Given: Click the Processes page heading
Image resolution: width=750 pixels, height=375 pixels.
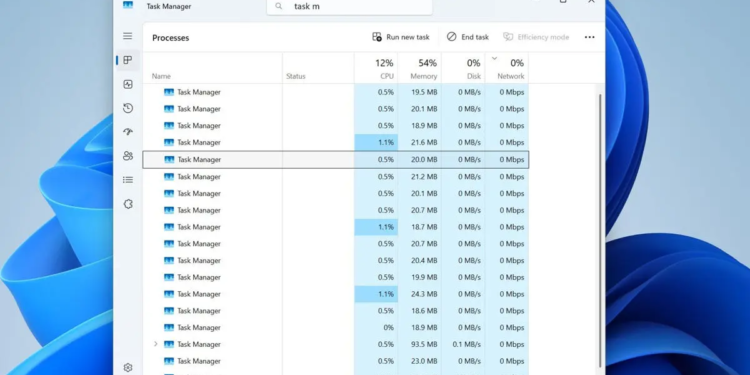Looking at the screenshot, I should [x=171, y=38].
